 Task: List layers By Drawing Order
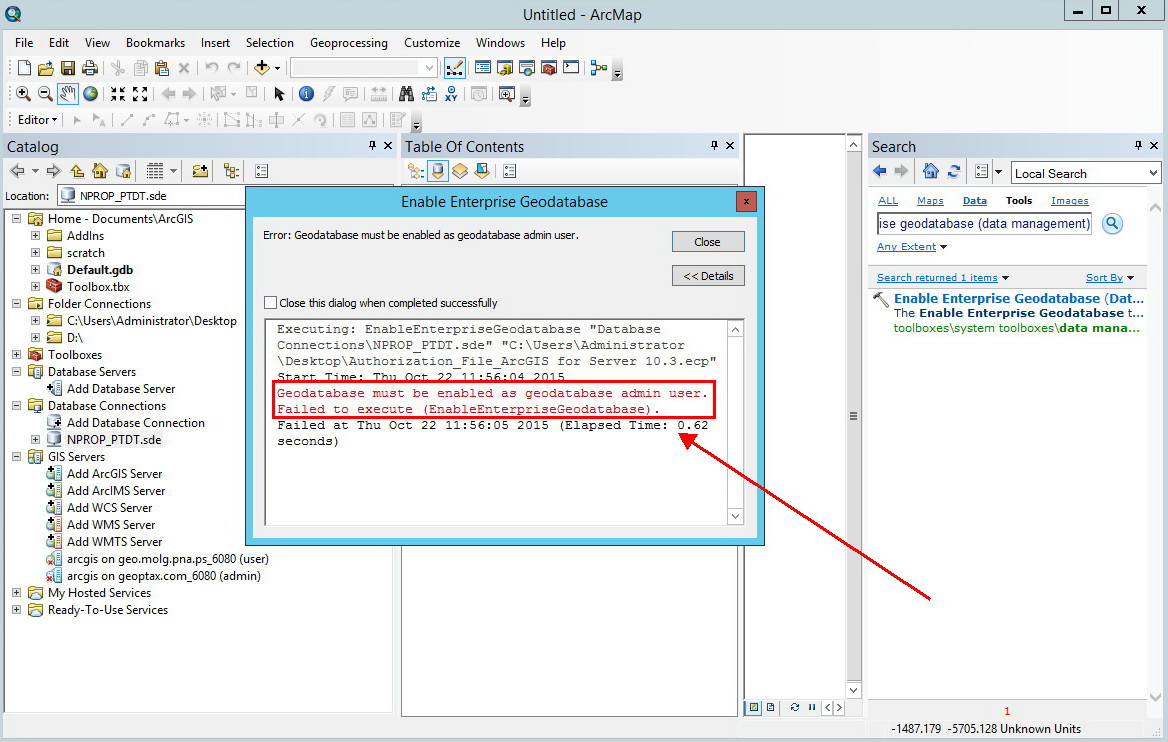click(416, 171)
